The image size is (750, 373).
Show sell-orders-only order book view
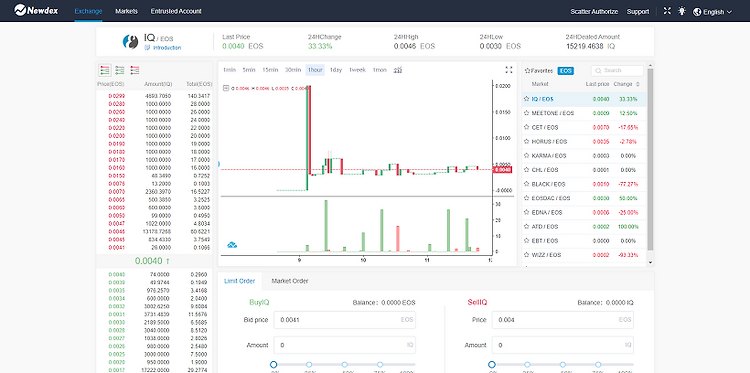135,70
